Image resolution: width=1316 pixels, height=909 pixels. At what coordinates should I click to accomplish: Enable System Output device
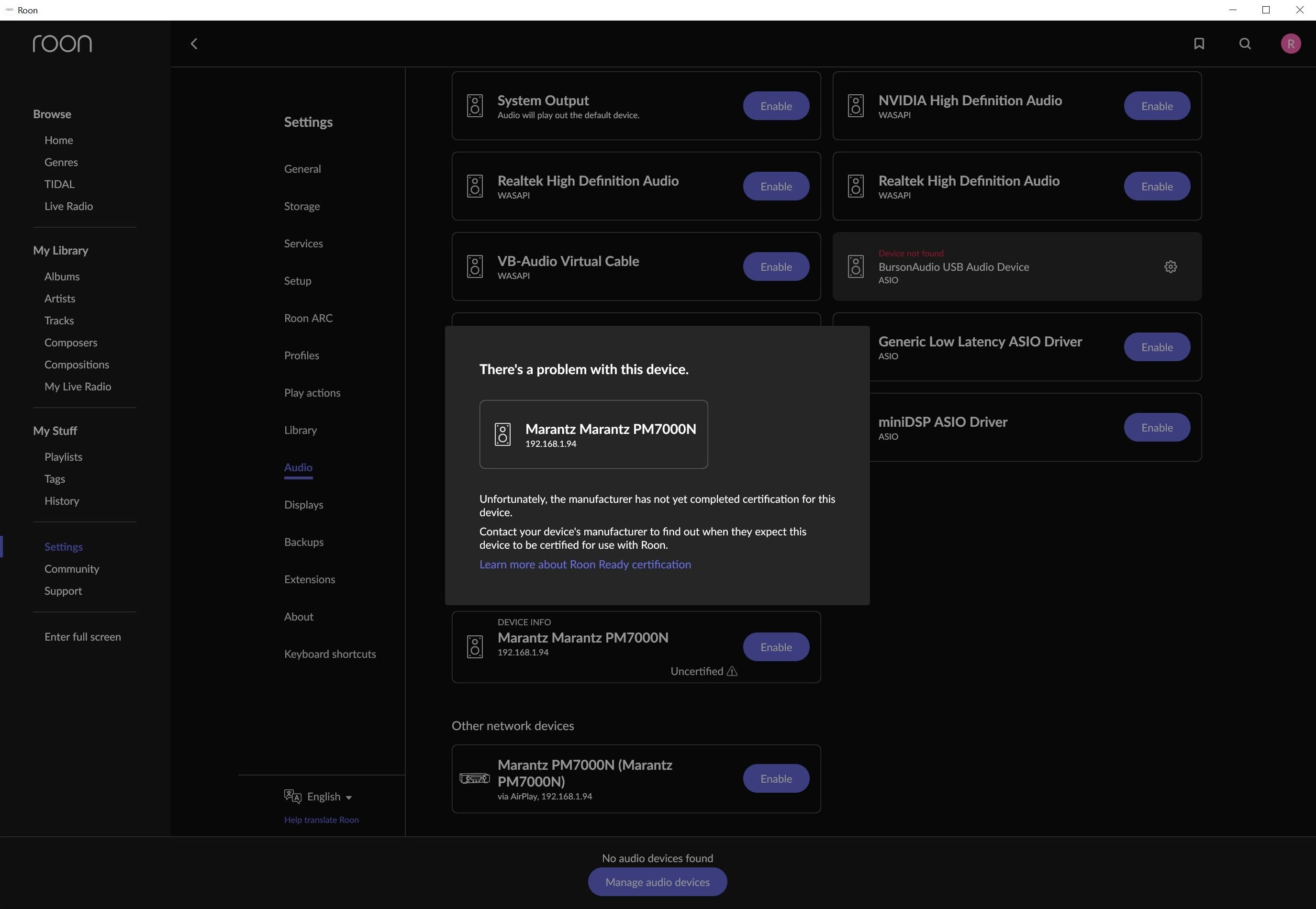pos(776,106)
